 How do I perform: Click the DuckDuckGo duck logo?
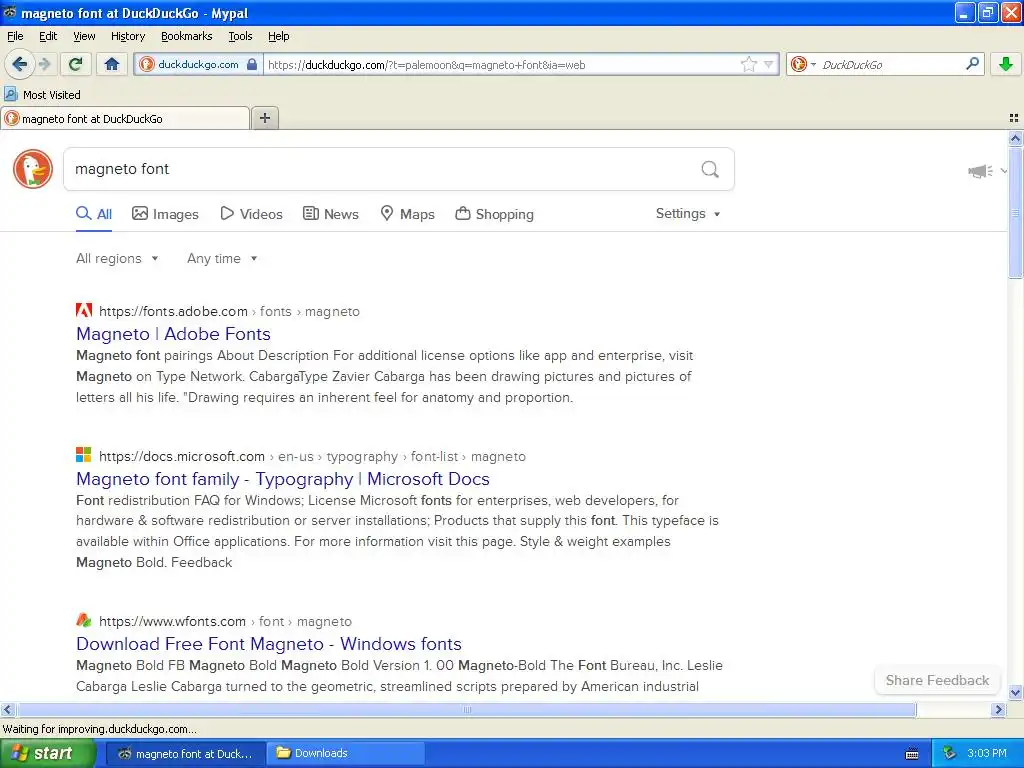pos(33,169)
